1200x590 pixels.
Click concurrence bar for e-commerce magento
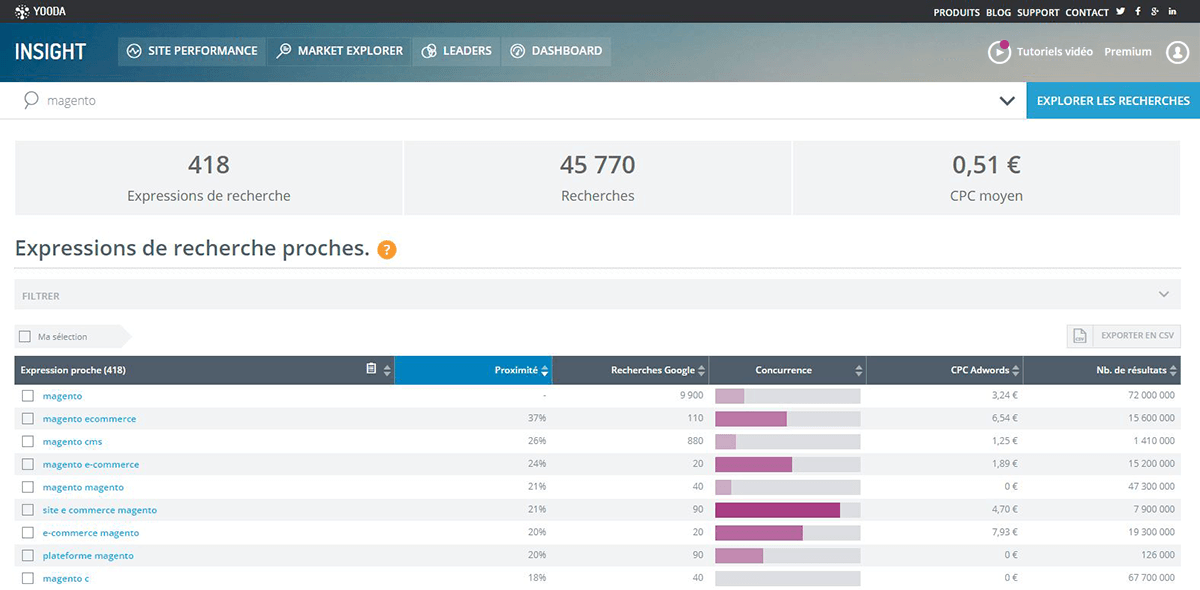[787, 533]
